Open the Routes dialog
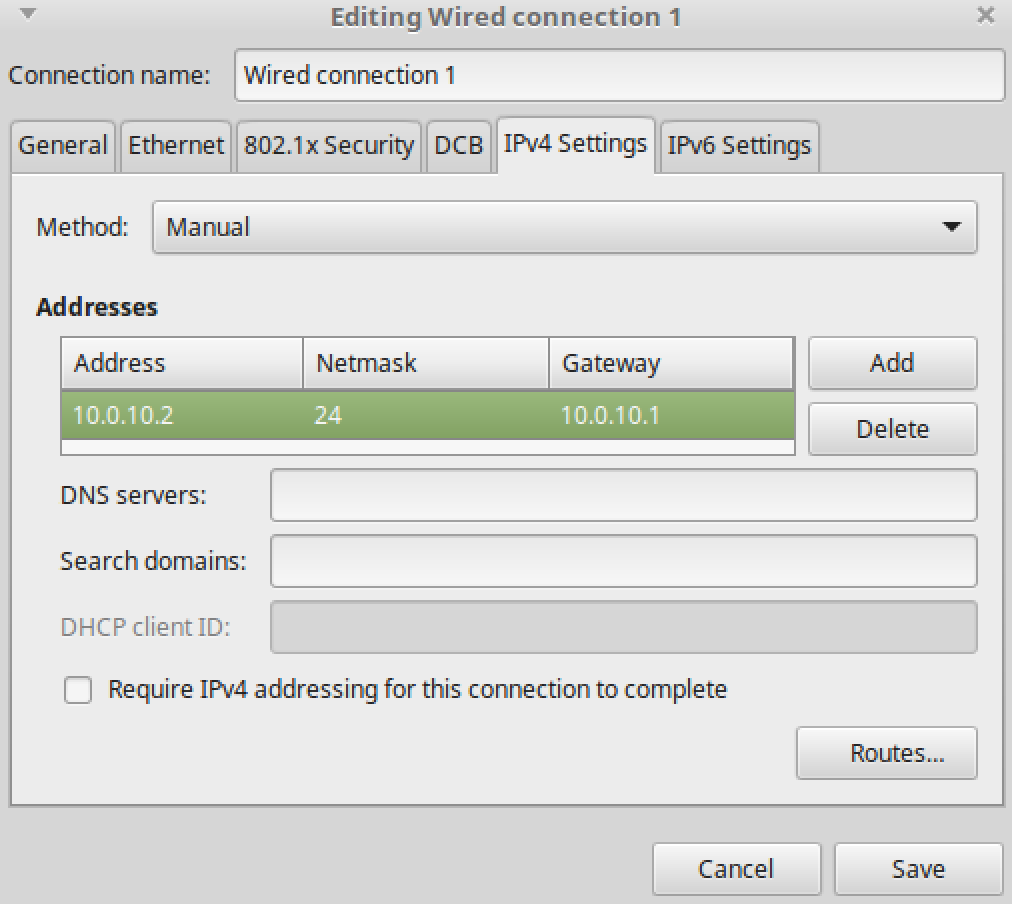The height and width of the screenshot is (904, 1012). point(886,753)
